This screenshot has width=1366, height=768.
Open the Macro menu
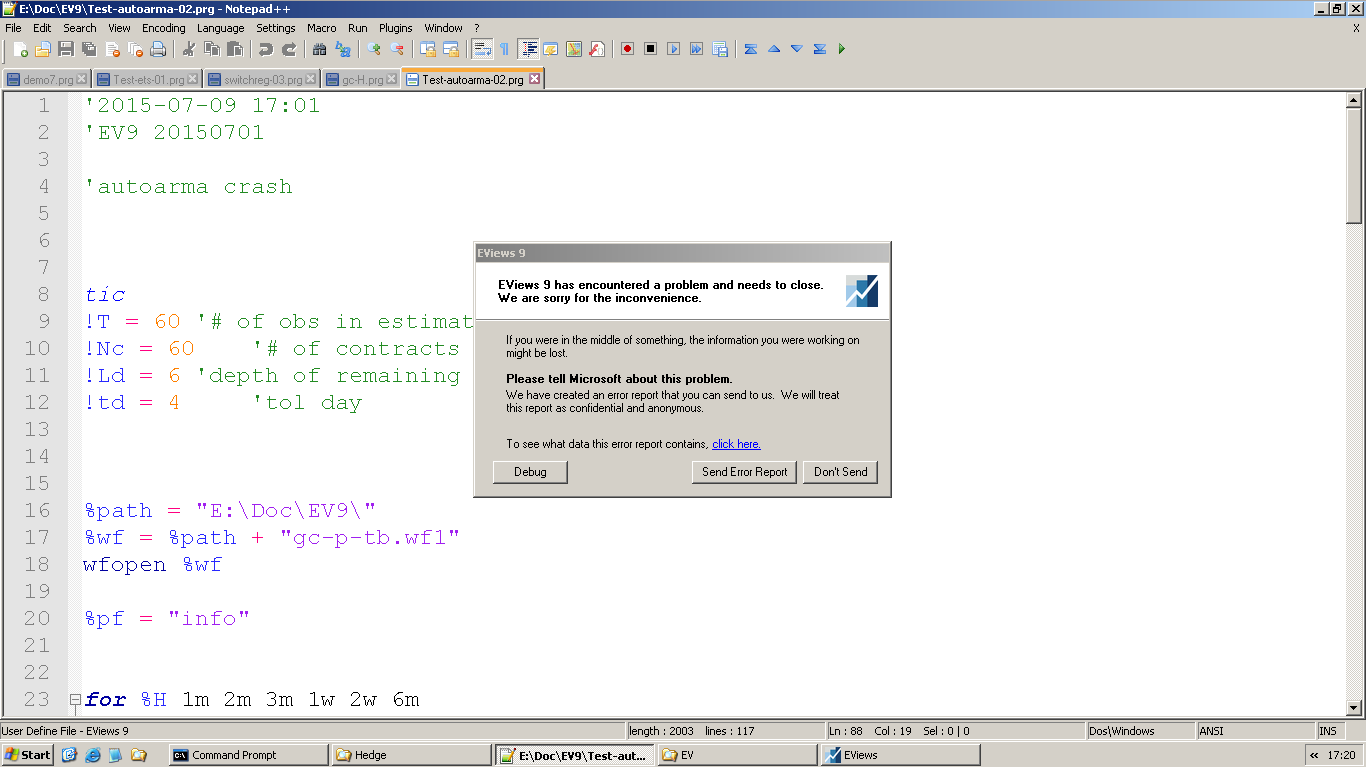click(322, 28)
